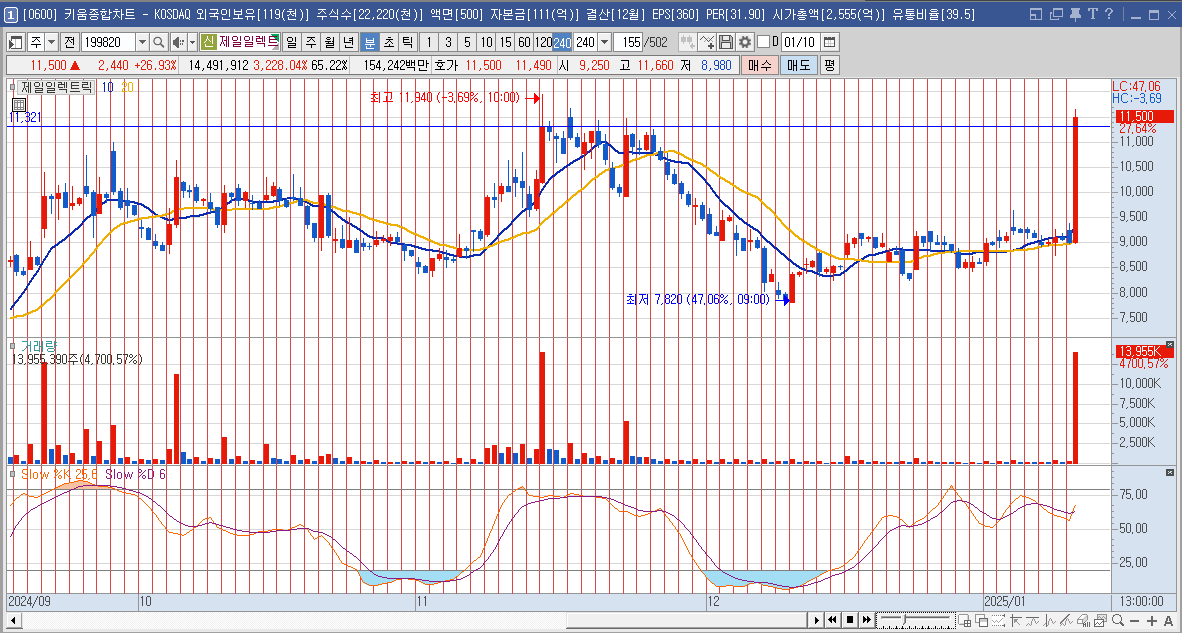Click the Slow %K indicator label
1182x633 pixels.
click(x=59, y=475)
